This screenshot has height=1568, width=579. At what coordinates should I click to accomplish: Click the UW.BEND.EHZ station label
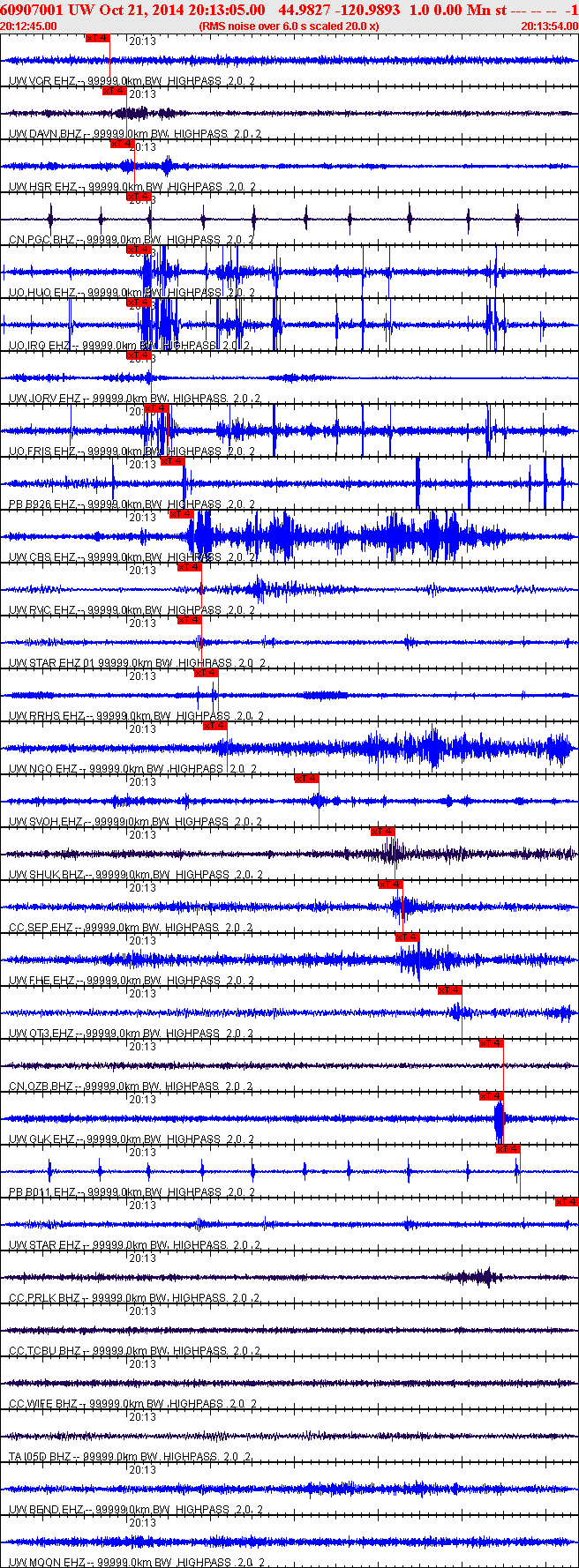(46, 1510)
